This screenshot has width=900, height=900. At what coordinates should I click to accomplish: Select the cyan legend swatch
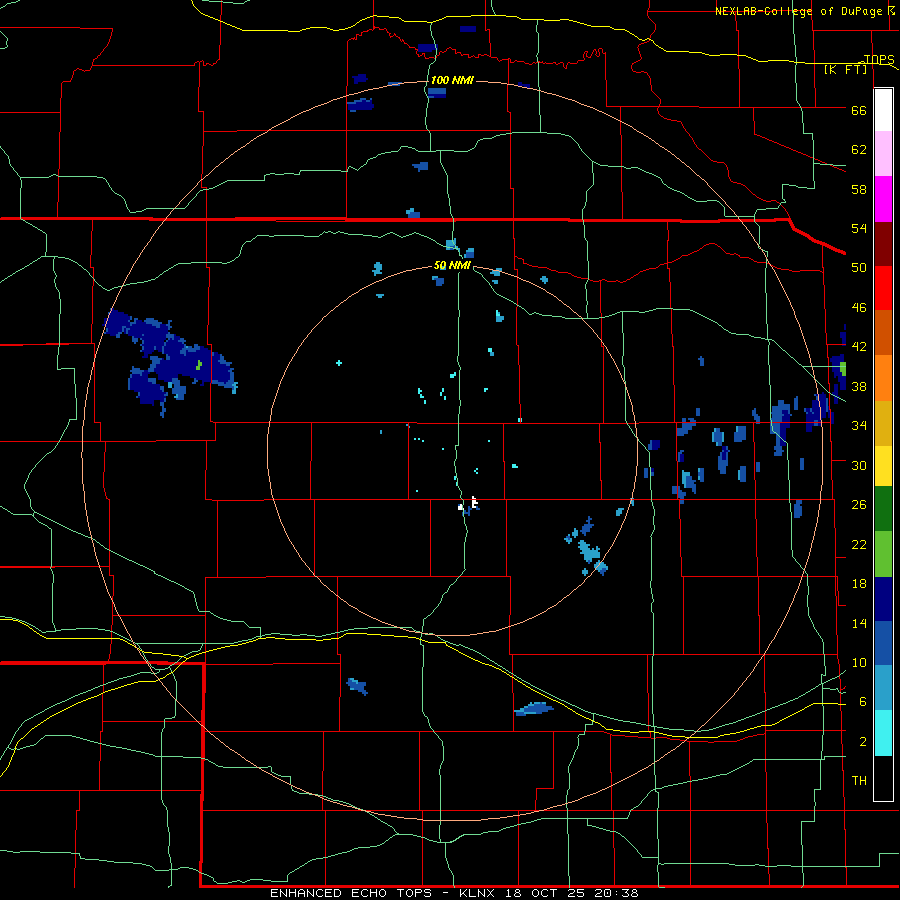(883, 733)
